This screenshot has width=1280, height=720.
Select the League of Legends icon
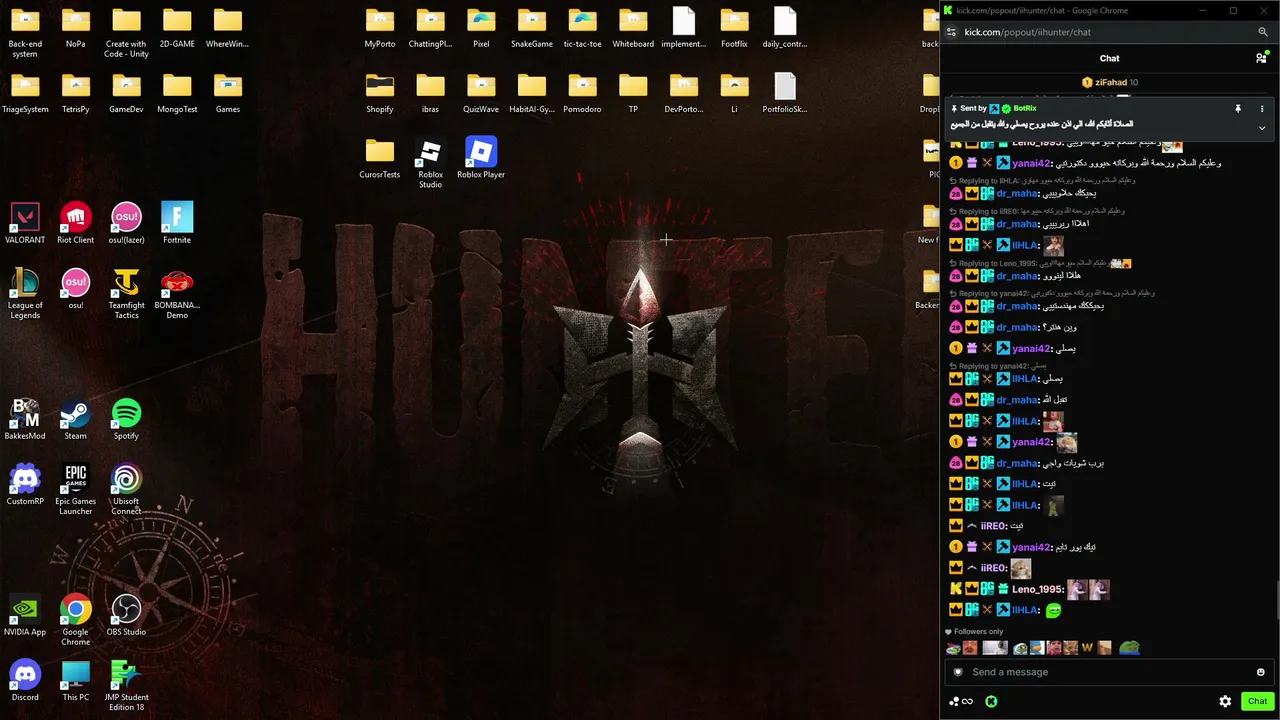25,293
